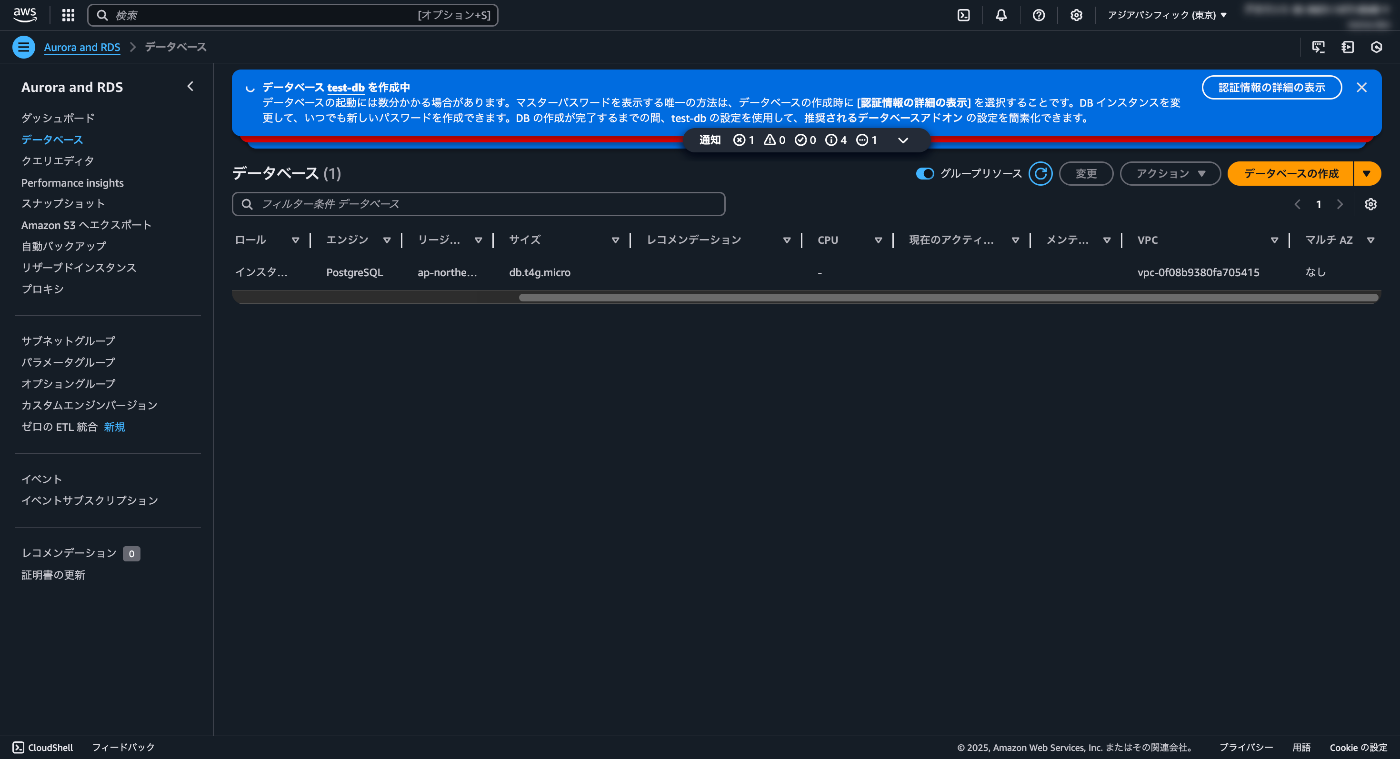1400x759 pixels.
Task: Open the top bar settings gear
Action: 1076,15
